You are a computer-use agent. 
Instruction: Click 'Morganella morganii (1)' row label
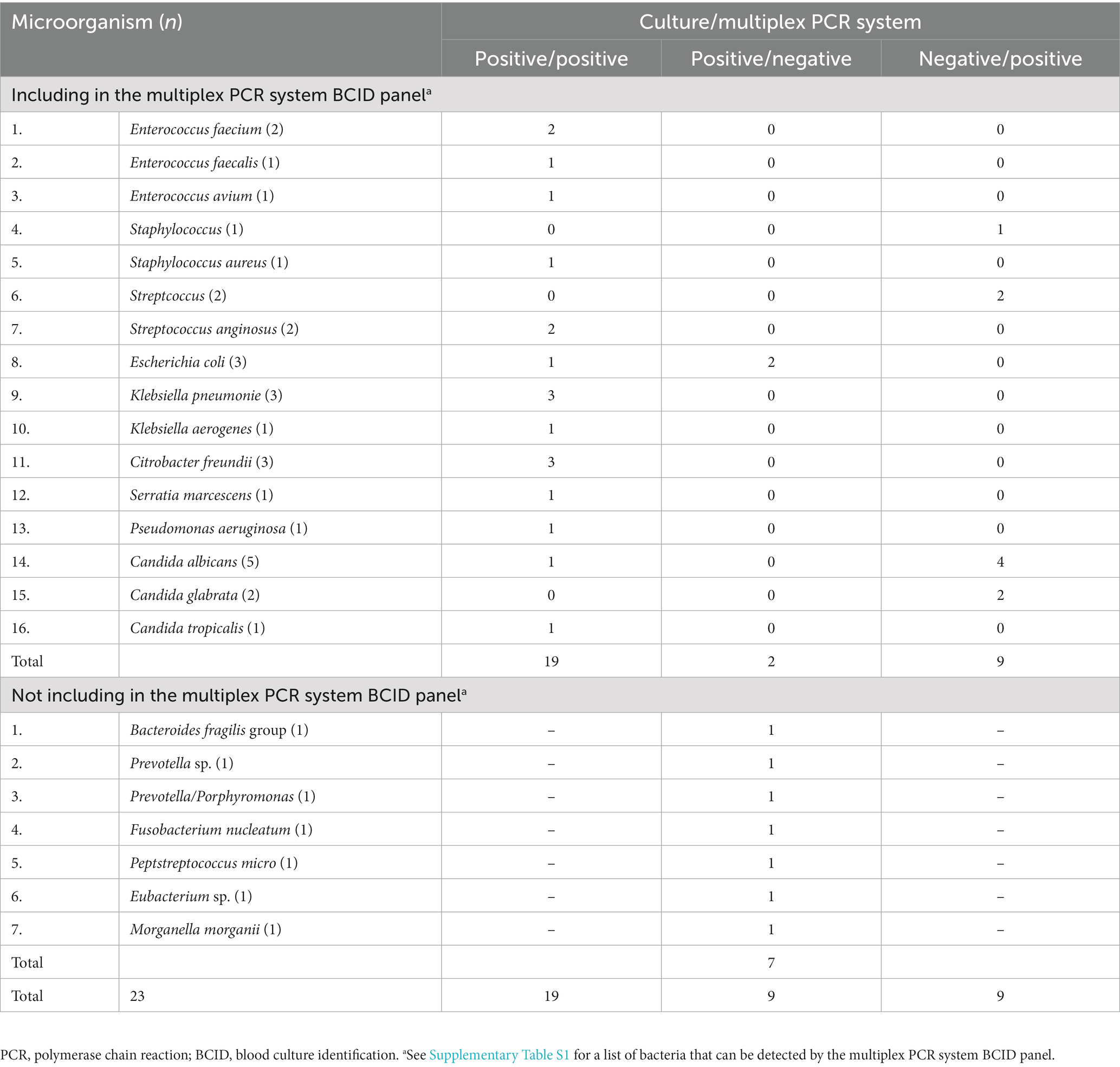pyautogui.click(x=205, y=930)
